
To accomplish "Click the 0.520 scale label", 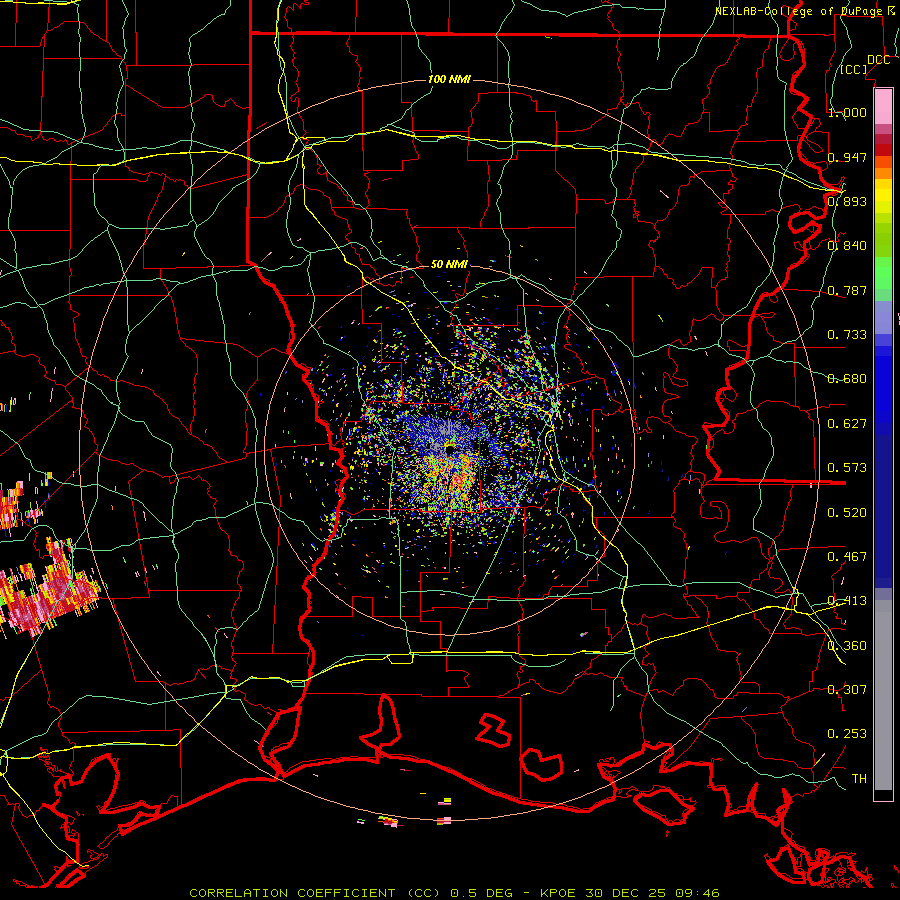I will [847, 513].
